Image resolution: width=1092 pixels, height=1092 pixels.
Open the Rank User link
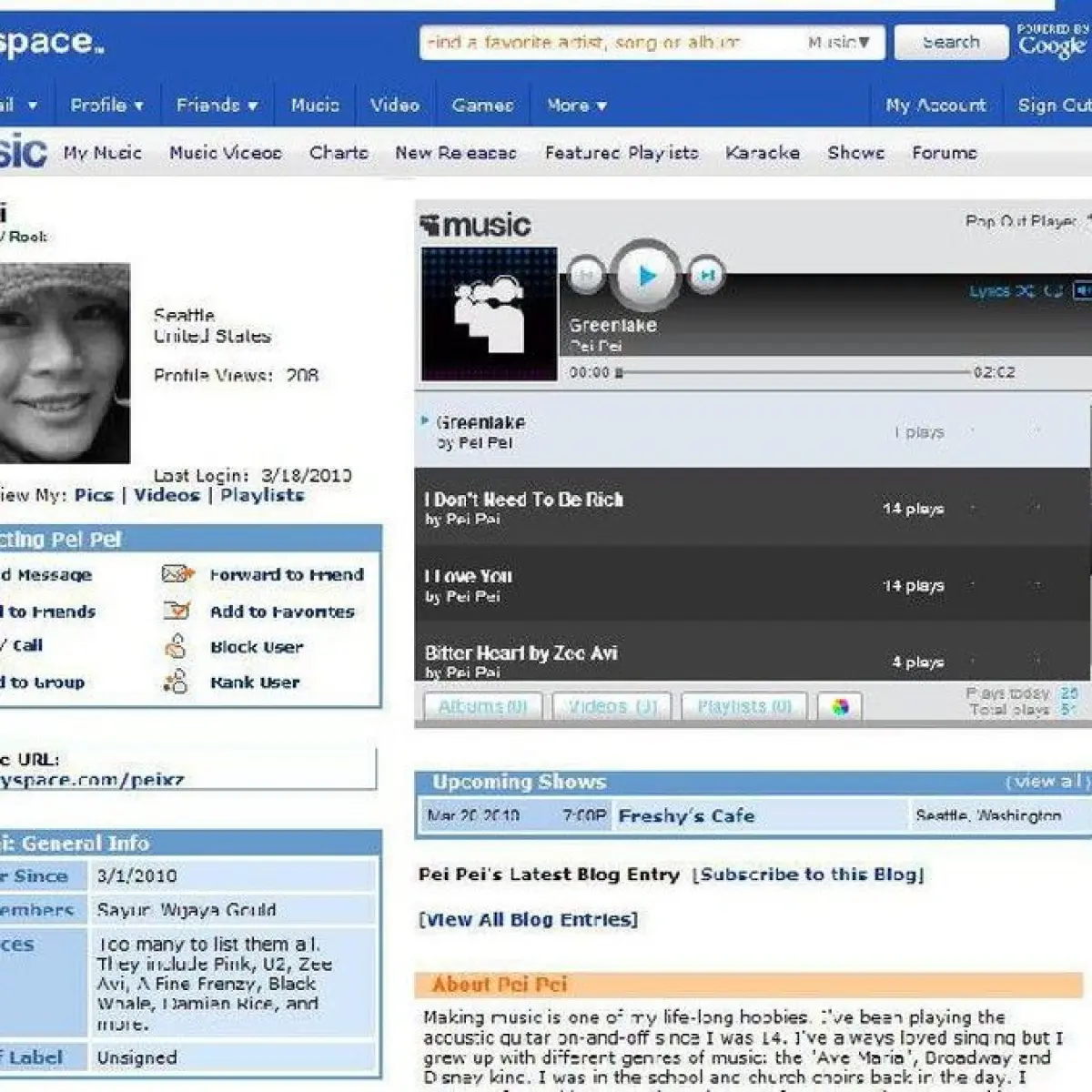click(x=255, y=682)
